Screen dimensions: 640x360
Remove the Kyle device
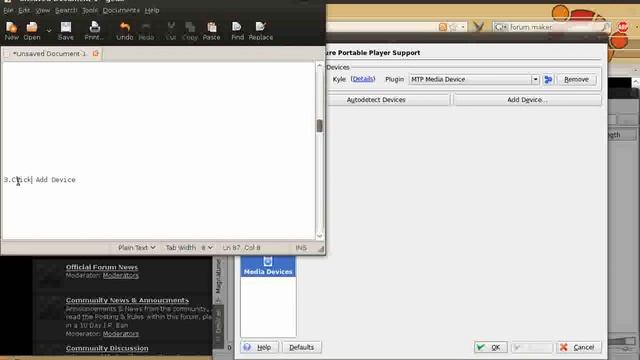pos(576,79)
